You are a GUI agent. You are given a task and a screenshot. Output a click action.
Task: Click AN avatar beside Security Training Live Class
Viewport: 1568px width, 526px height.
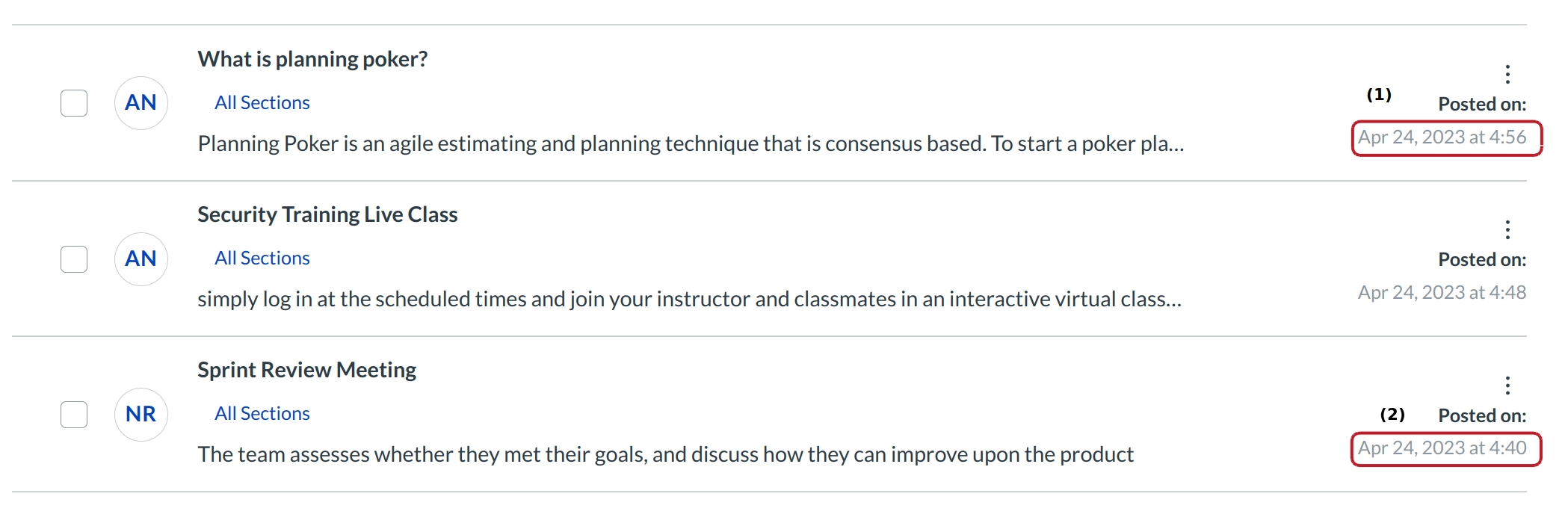coord(141,259)
